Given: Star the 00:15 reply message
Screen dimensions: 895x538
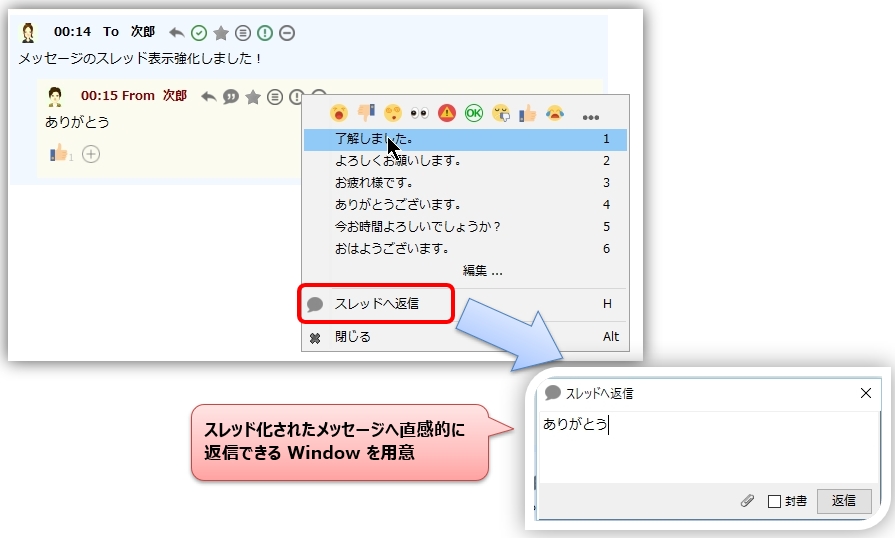Looking at the screenshot, I should click(254, 96).
